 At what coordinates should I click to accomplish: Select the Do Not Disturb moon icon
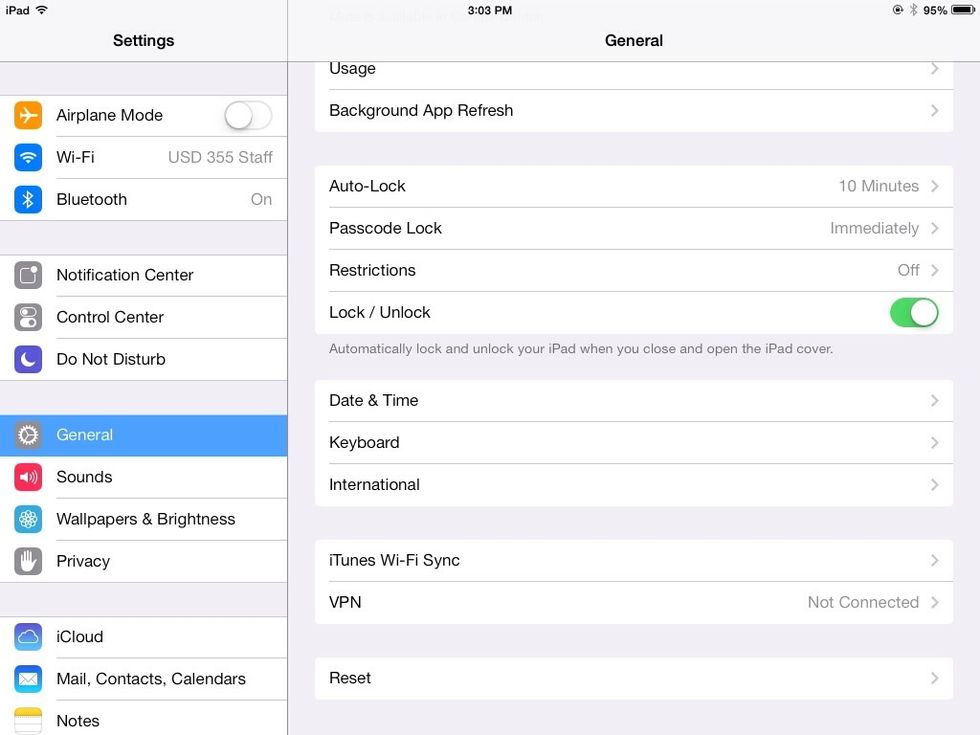point(26,359)
